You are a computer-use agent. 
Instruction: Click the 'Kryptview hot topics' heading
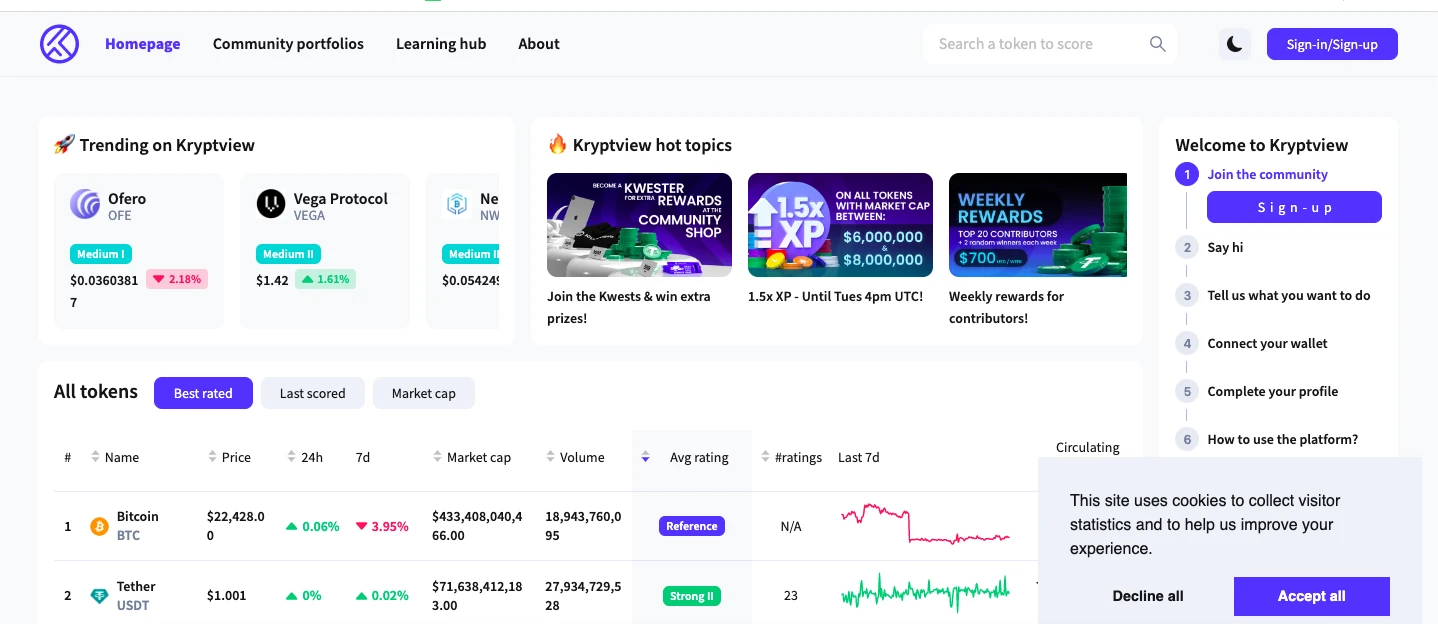coord(640,145)
